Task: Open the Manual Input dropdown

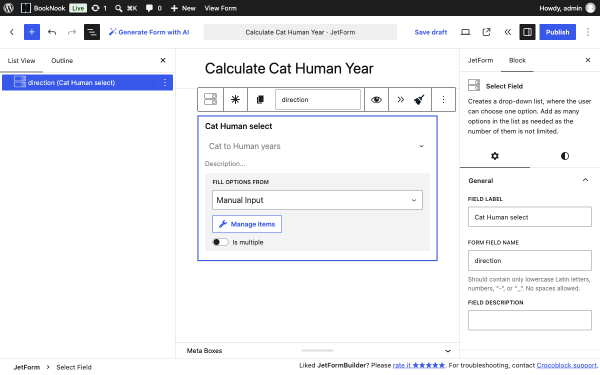Action: (x=317, y=200)
